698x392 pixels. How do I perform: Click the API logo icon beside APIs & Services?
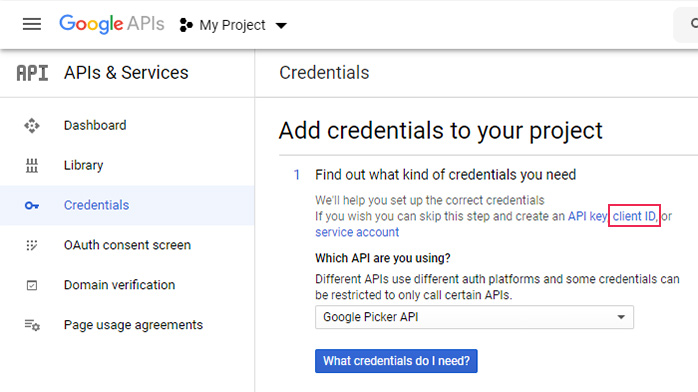click(x=32, y=73)
